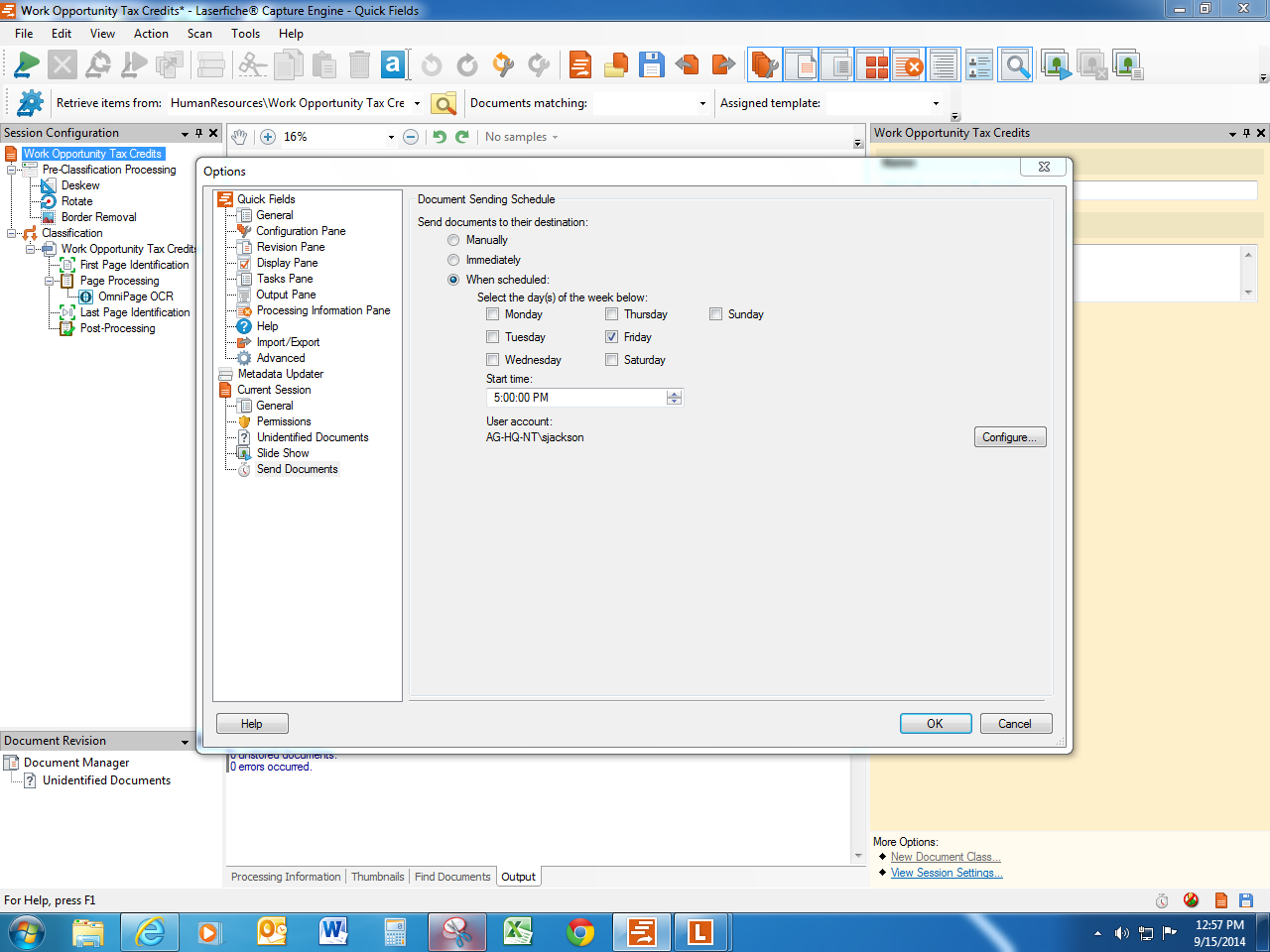This screenshot has height=952, width=1270.
Task: Switch to the Thumbnails tab
Action: pyautogui.click(x=377, y=877)
